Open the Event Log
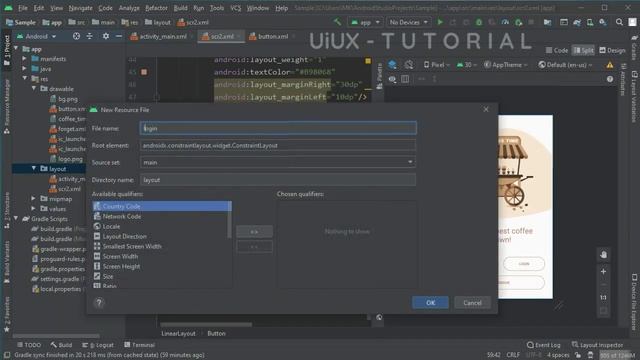The width and height of the screenshot is (640, 360). [x=544, y=345]
